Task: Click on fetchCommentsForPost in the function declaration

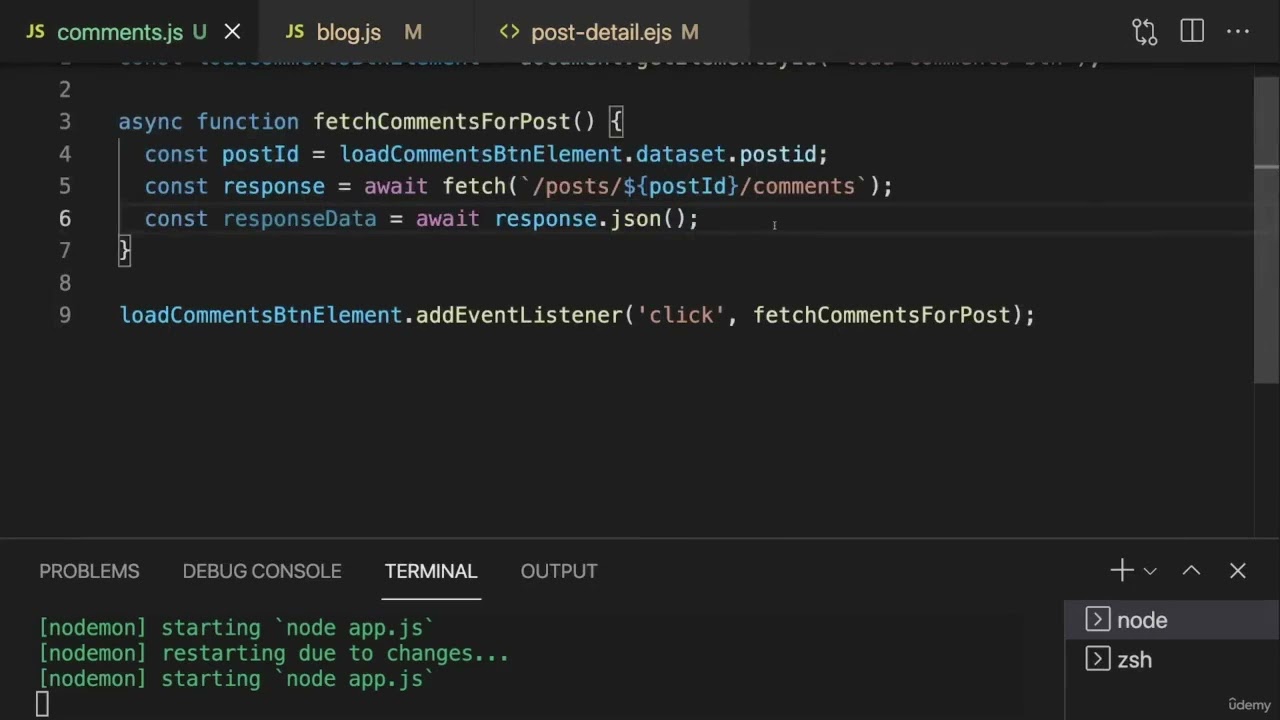Action: pyautogui.click(x=442, y=122)
